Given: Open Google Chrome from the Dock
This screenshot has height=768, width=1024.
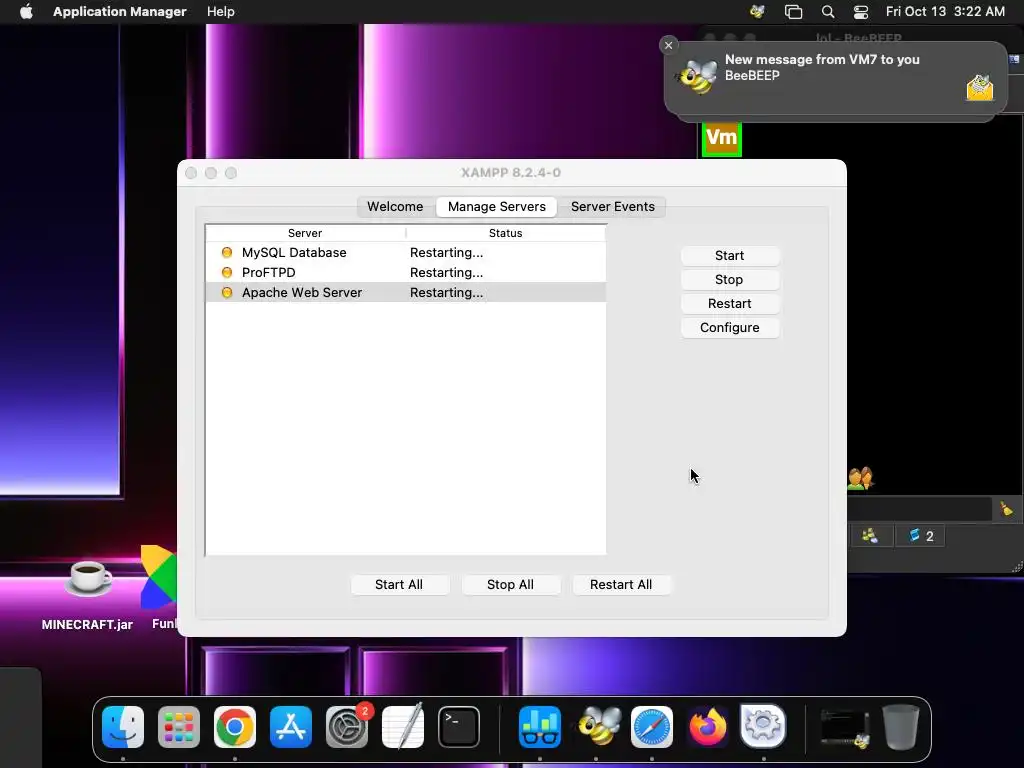Looking at the screenshot, I should coord(235,727).
